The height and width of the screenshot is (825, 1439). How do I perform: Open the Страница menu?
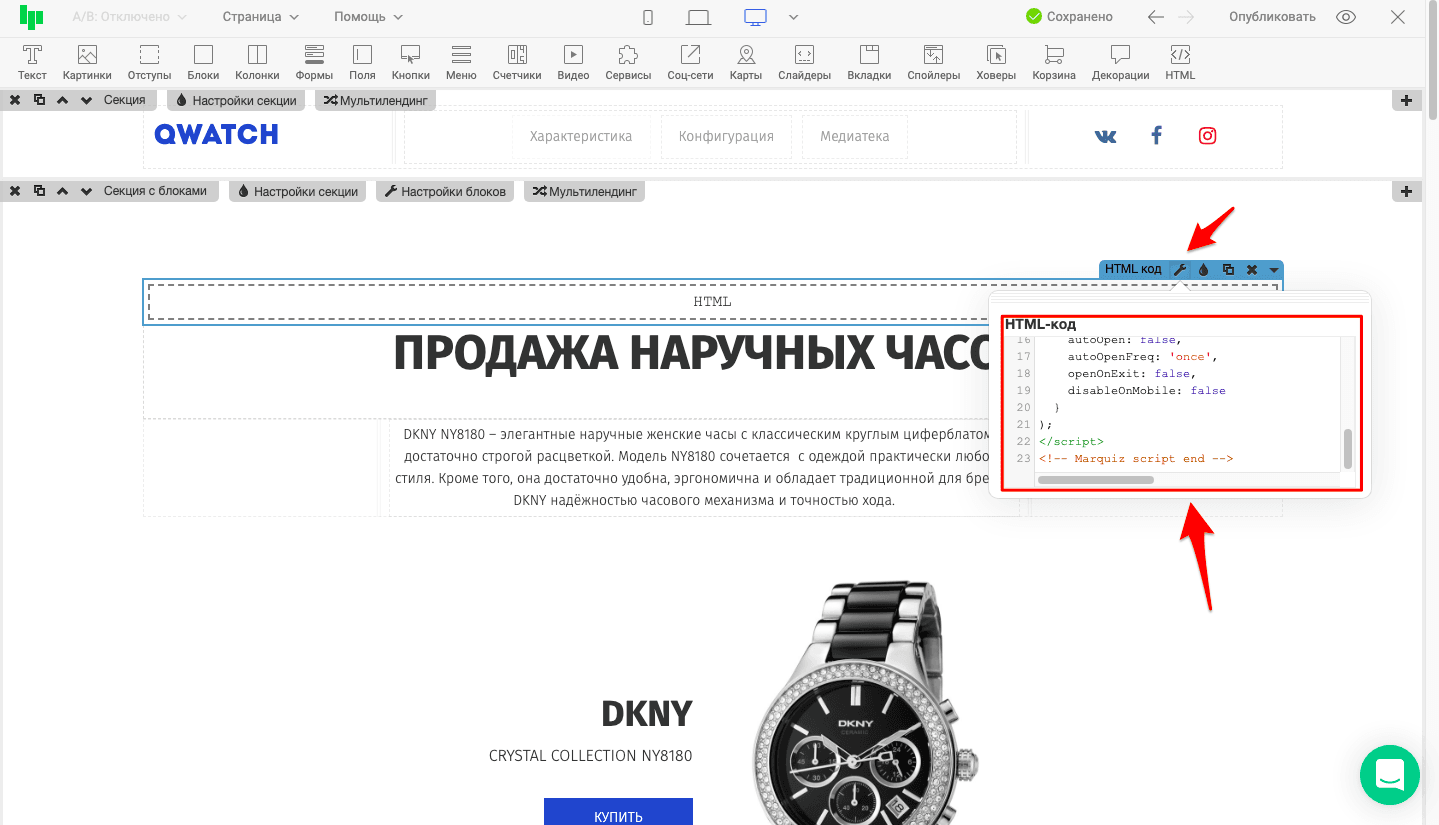260,17
